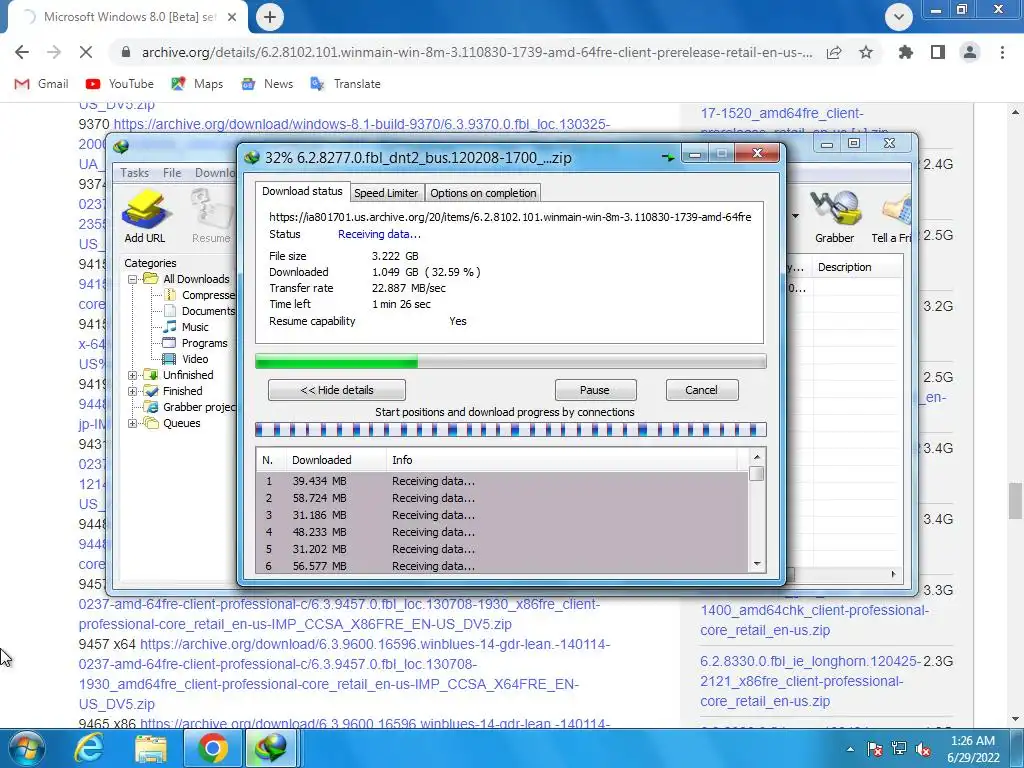Click the greyed Resume toolbar icon
Viewport: 1024px width, 768px height.
pos(211,216)
